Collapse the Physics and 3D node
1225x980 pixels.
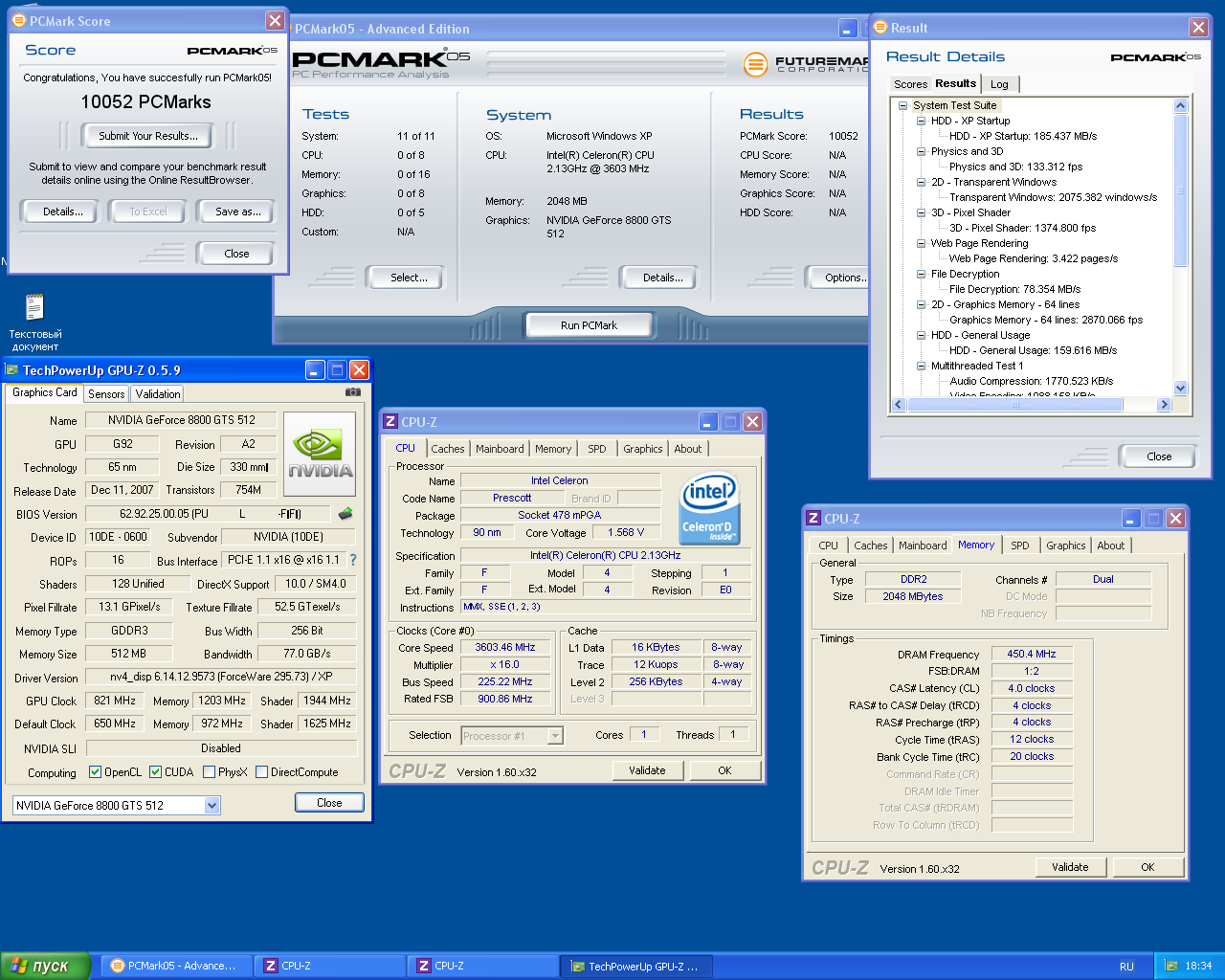tap(921, 151)
